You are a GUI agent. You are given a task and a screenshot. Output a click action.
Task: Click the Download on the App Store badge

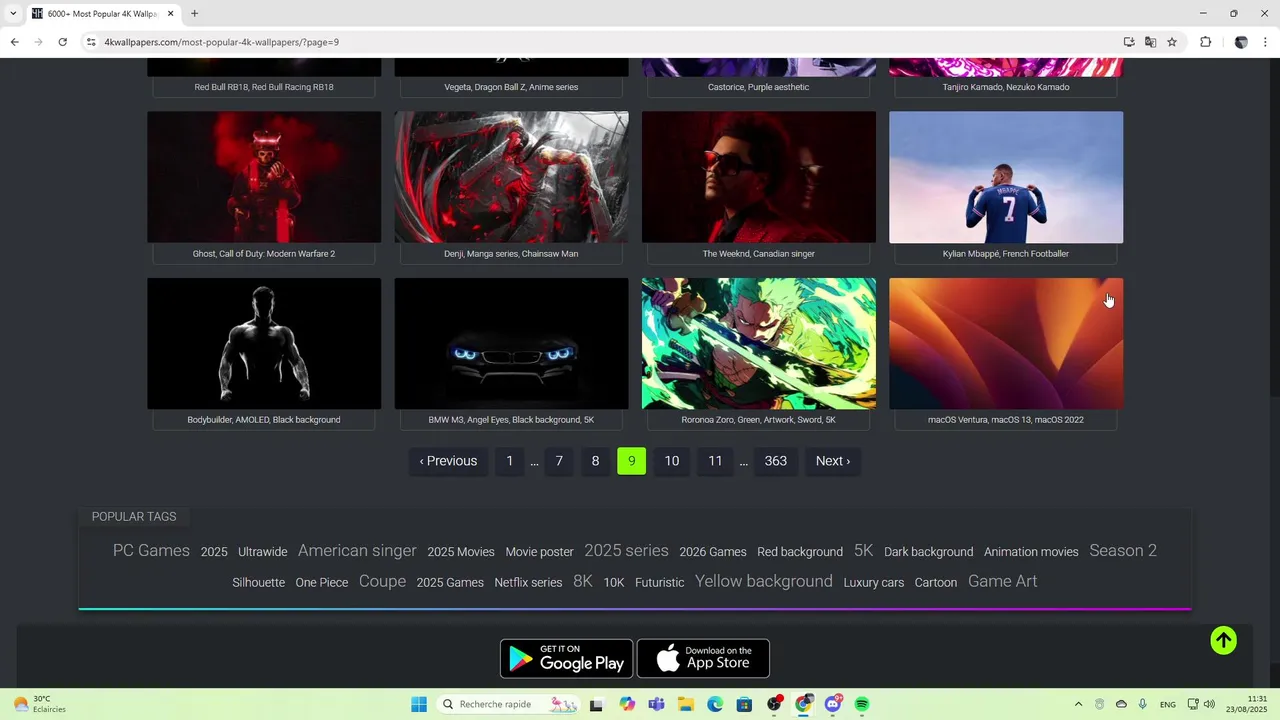[x=703, y=658]
